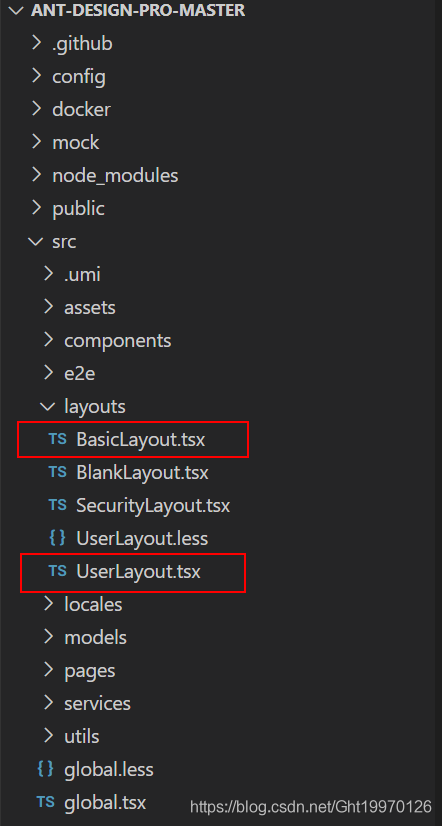Screen dimensions: 442x826
Task: Collapse the src folder chevron
Action: coord(36,241)
